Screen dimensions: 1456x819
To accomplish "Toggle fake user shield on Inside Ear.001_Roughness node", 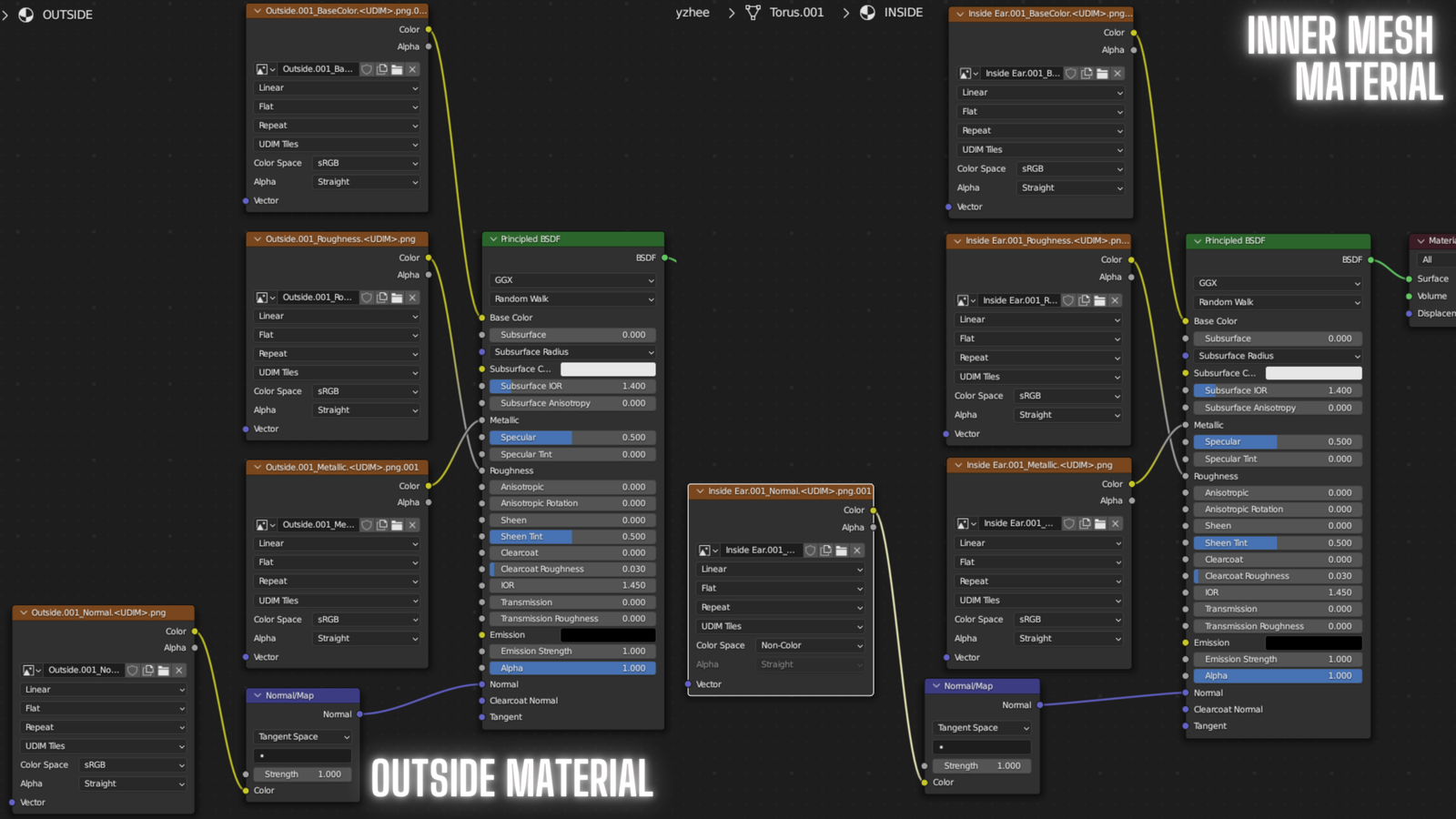I will pyautogui.click(x=1068, y=300).
